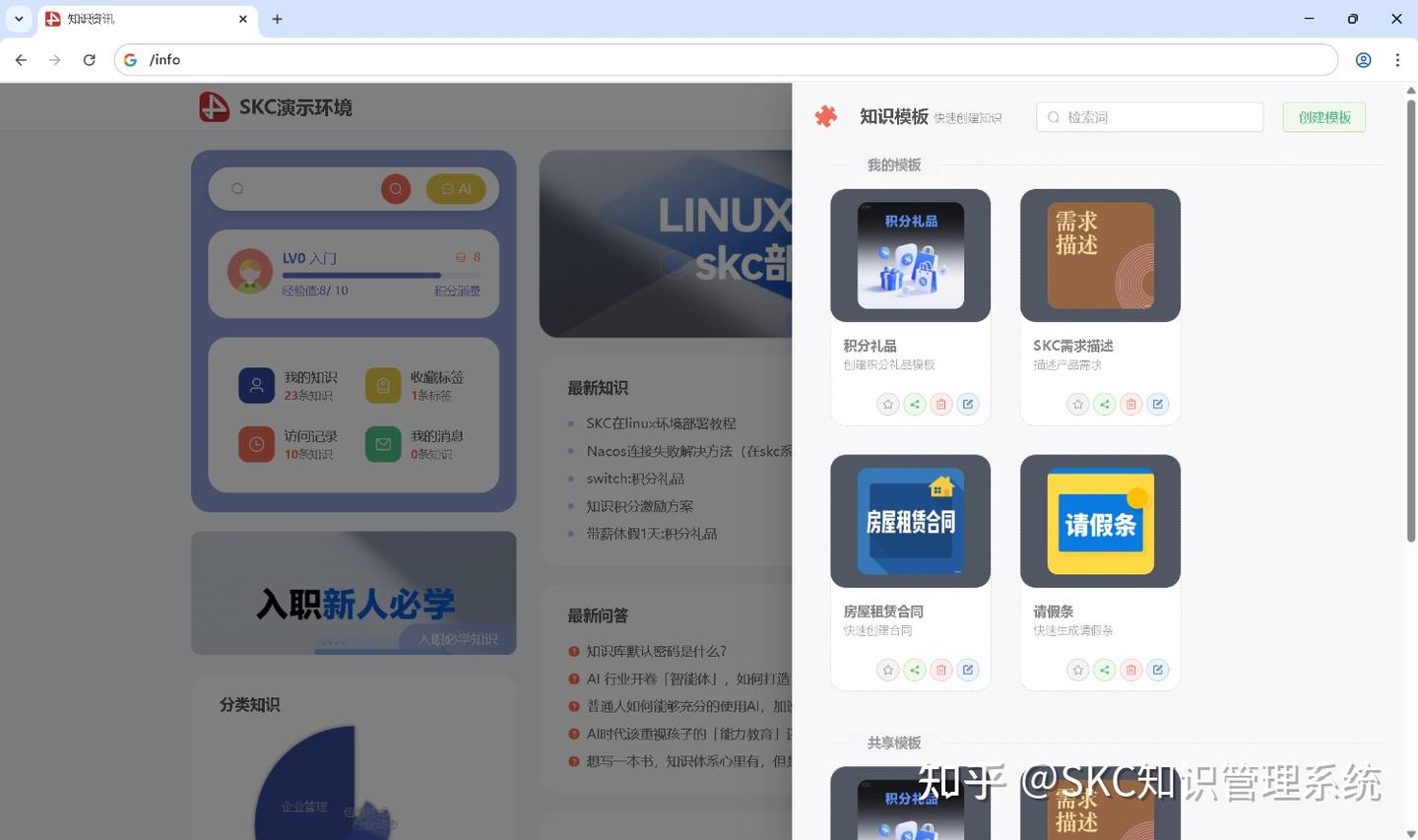Focus the 检索词 template search field
The height and width of the screenshot is (840, 1418).
click(x=1150, y=117)
